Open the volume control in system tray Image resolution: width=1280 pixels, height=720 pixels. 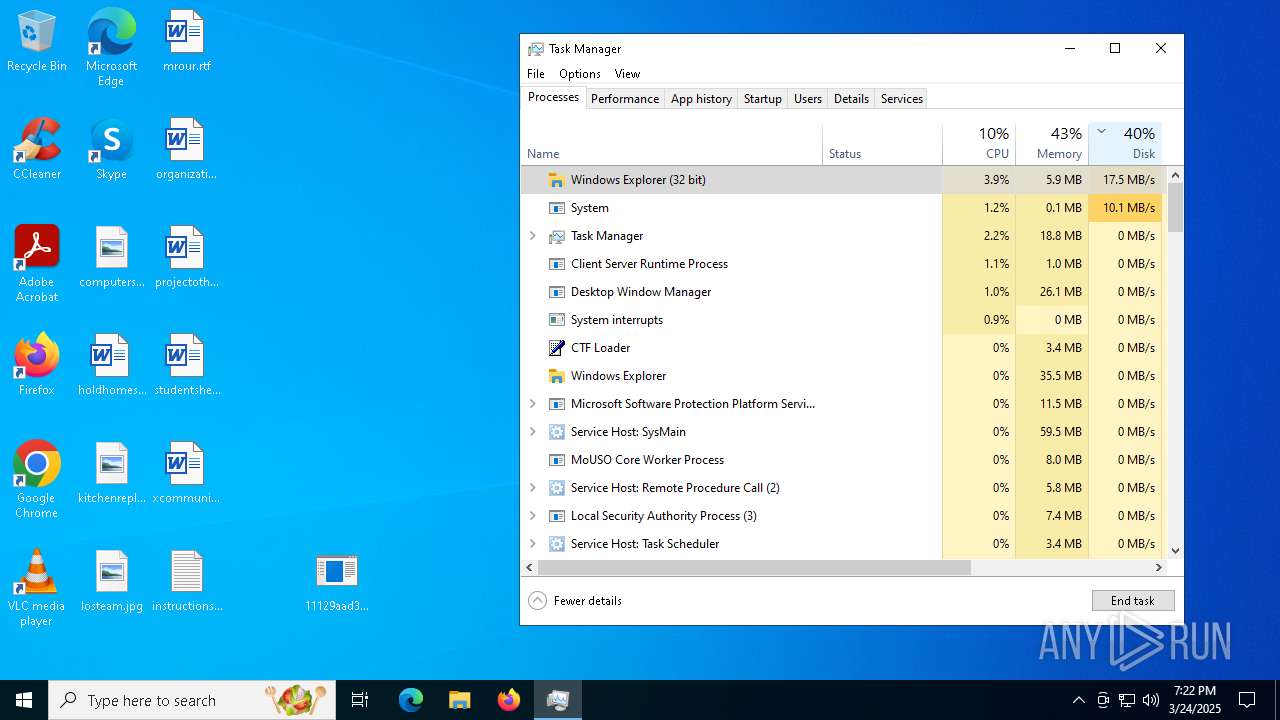(x=1151, y=700)
